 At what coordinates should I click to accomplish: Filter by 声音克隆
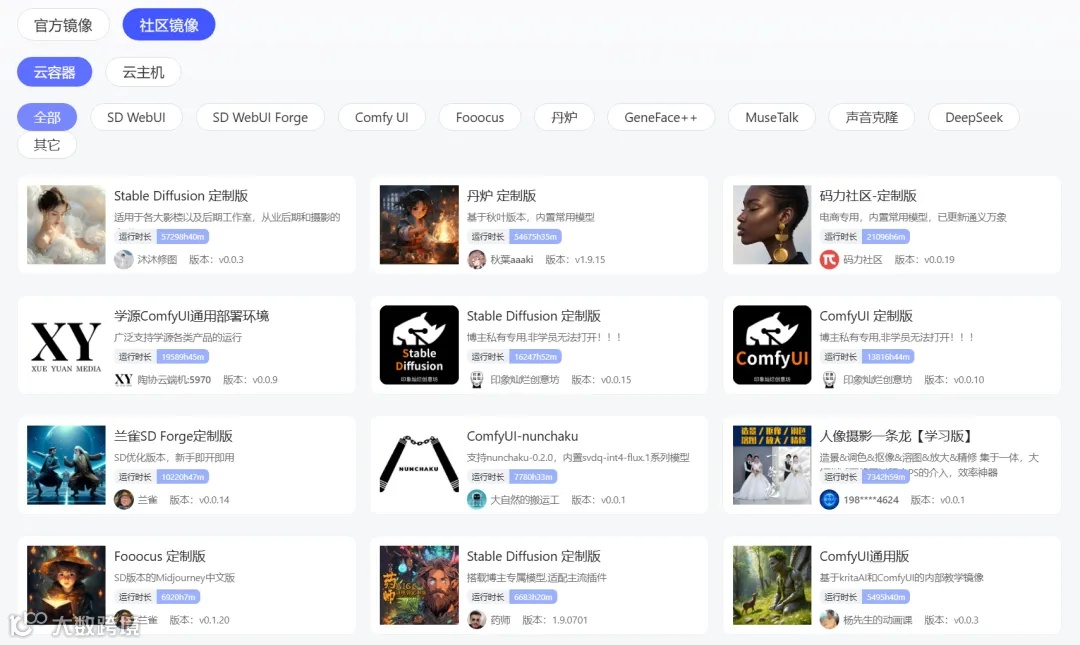tap(871, 117)
